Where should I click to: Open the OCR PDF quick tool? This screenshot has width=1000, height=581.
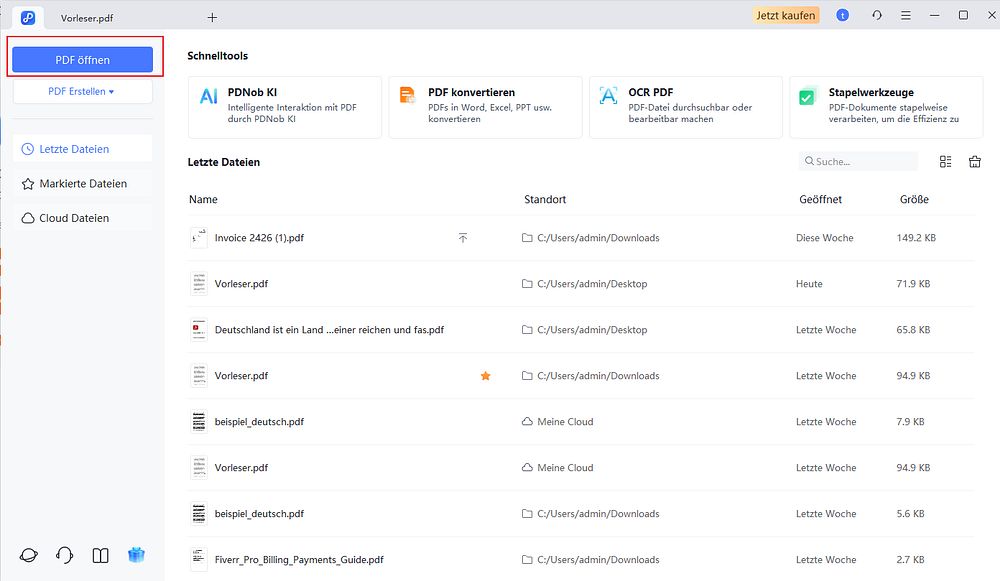[686, 107]
